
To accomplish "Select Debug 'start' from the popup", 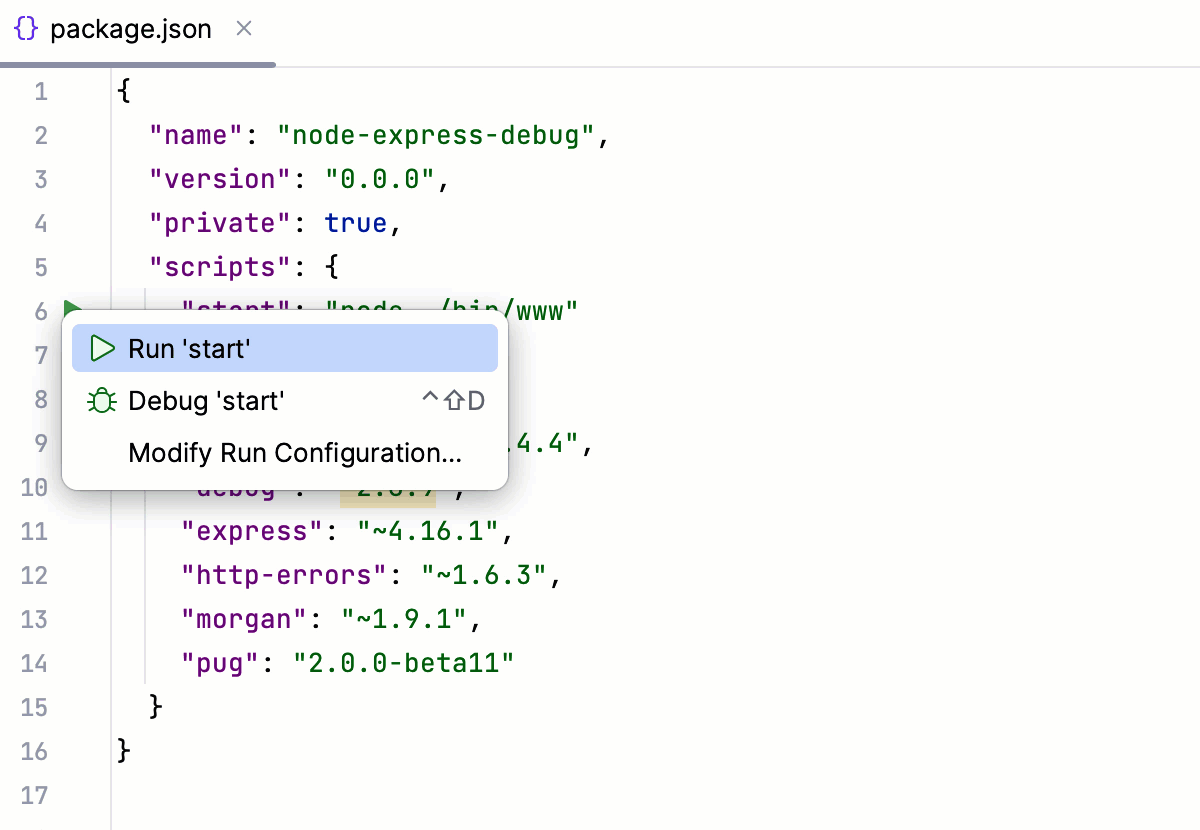I will pyautogui.click(x=206, y=400).
